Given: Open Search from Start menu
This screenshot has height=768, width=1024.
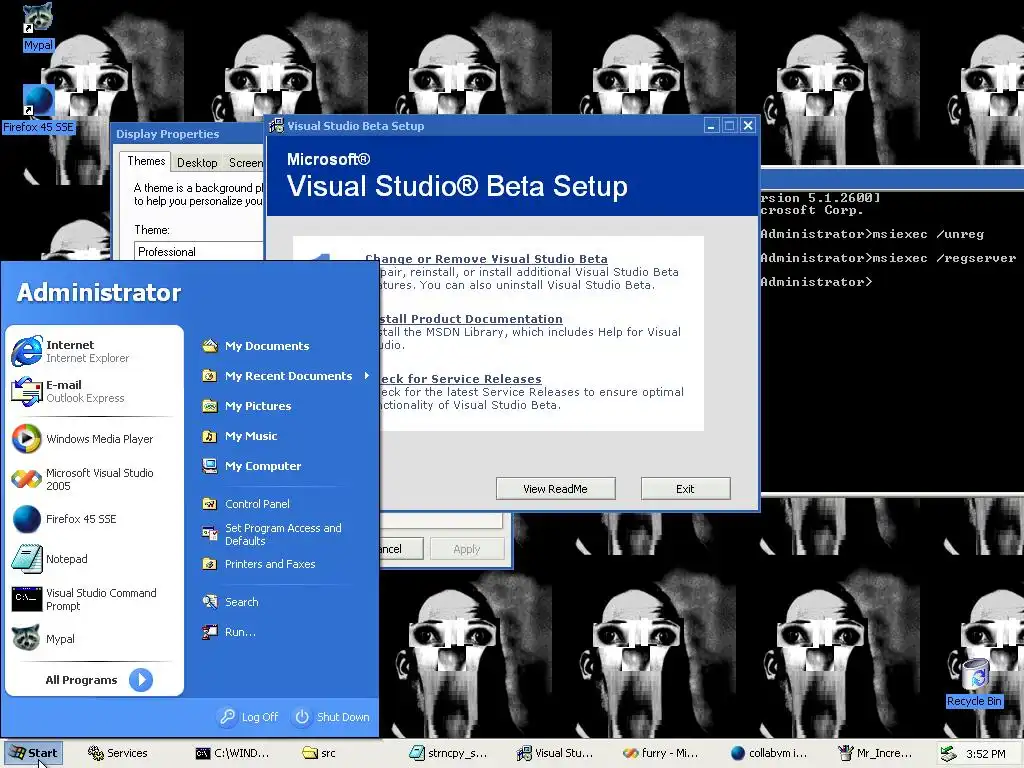Looking at the screenshot, I should click(x=231, y=602).
